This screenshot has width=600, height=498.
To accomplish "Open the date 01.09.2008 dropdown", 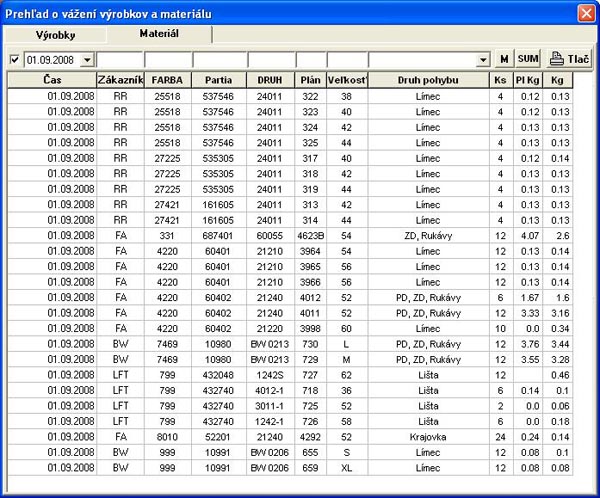I will pyautogui.click(x=87, y=61).
